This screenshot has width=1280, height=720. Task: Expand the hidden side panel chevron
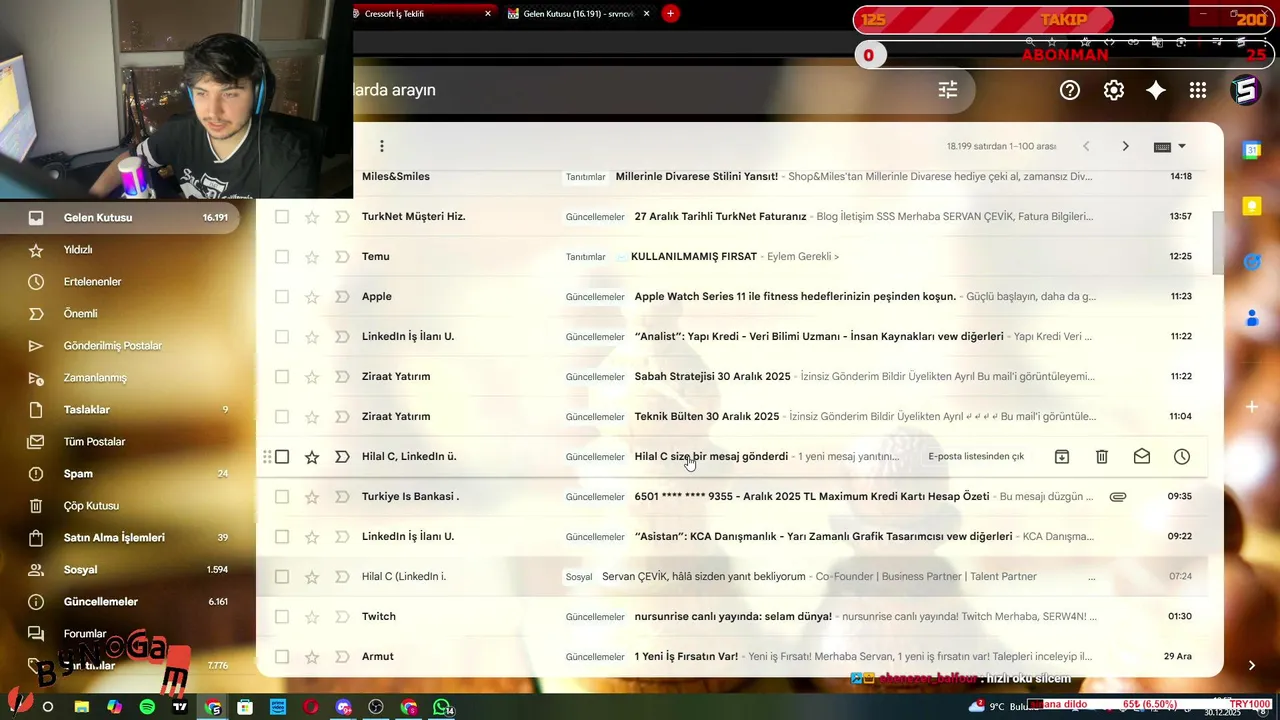[x=1251, y=665]
